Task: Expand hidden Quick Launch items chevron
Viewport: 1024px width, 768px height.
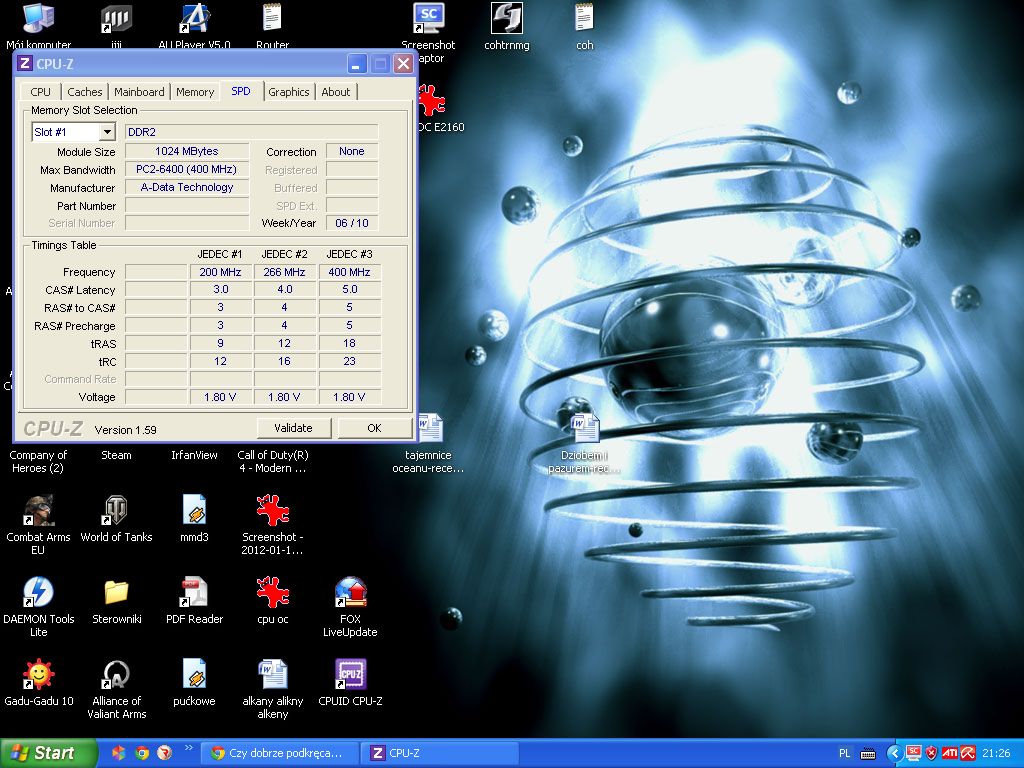Action: 188,748
